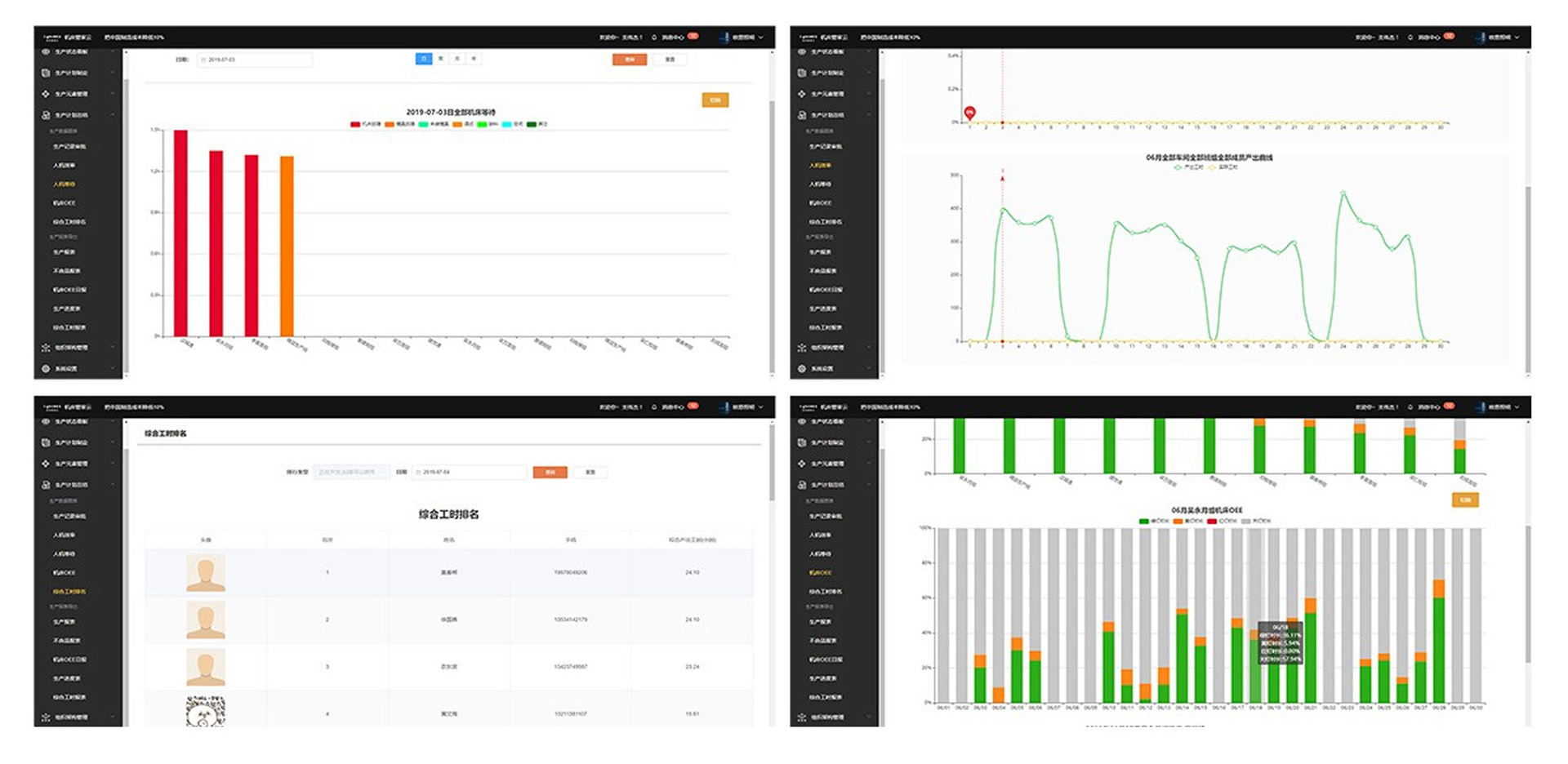1568x764 pixels.
Task: Click the orange legend swatch of the OEE chart
Action: click(1178, 521)
